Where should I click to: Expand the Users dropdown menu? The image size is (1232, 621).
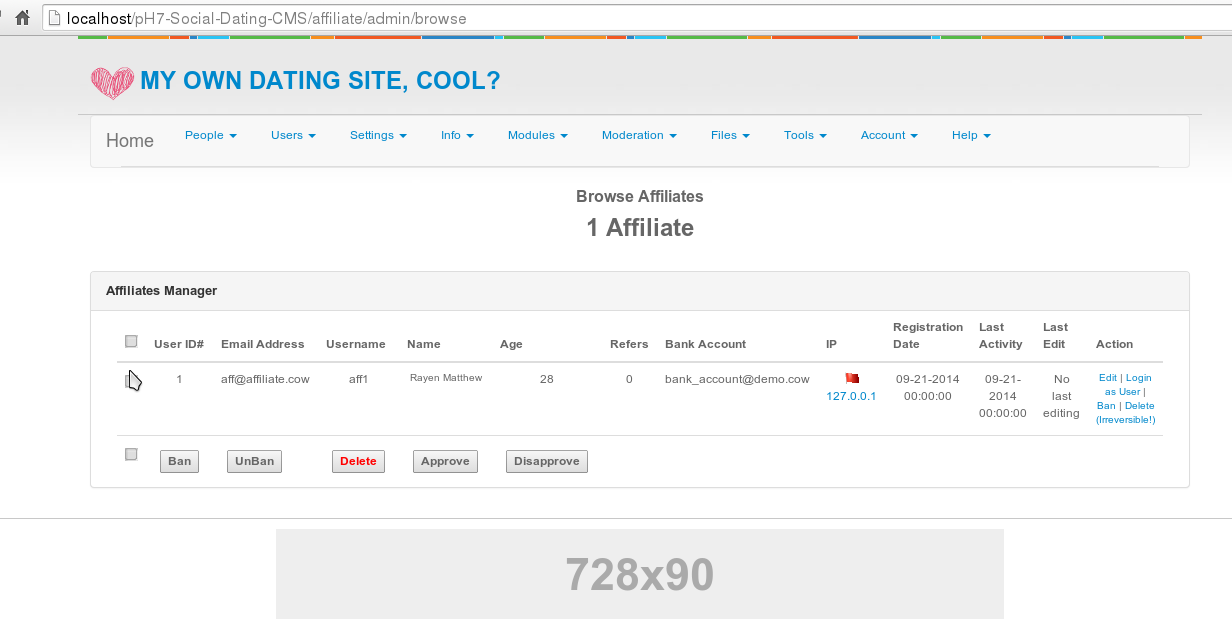tap(293, 135)
